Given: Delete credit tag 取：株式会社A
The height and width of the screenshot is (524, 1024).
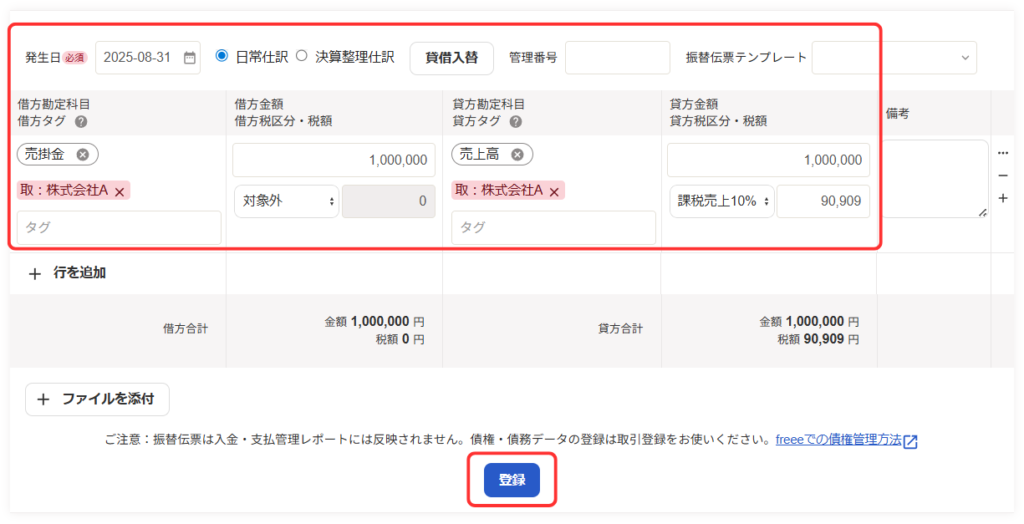Looking at the screenshot, I should [x=553, y=191].
